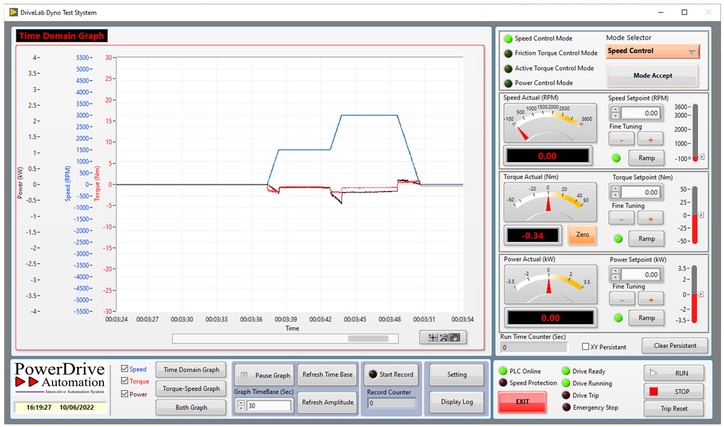Switch to Both Graph view
724x427 pixels.
[x=191, y=407]
